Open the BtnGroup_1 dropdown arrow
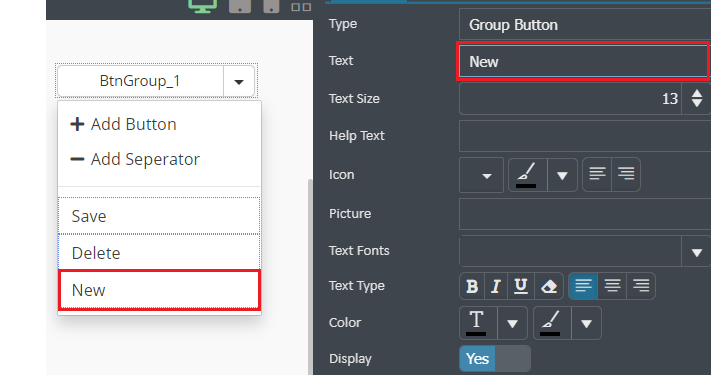 239,82
